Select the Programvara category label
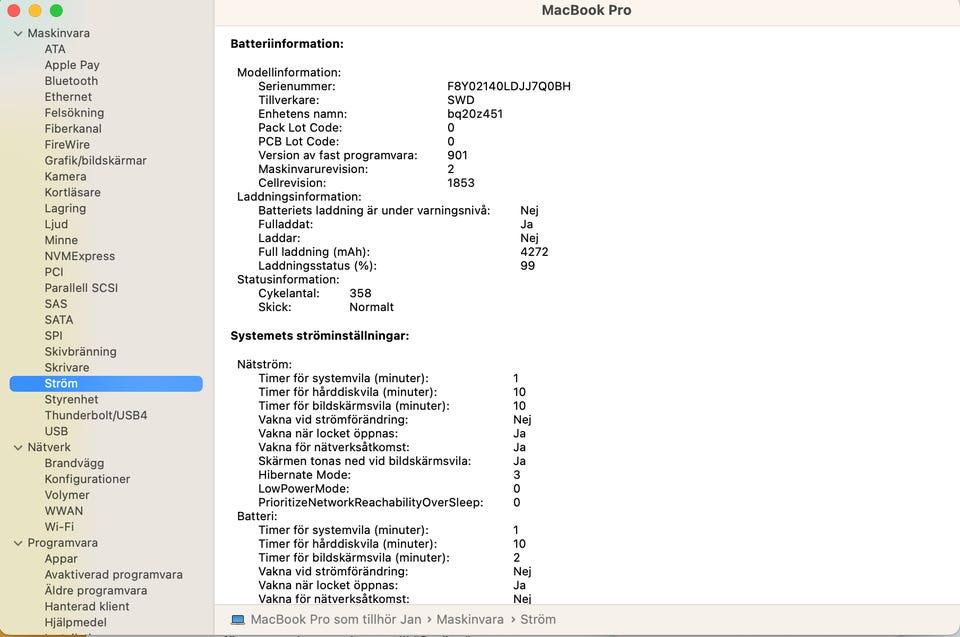Viewport: 960px width, 637px height. (62, 543)
